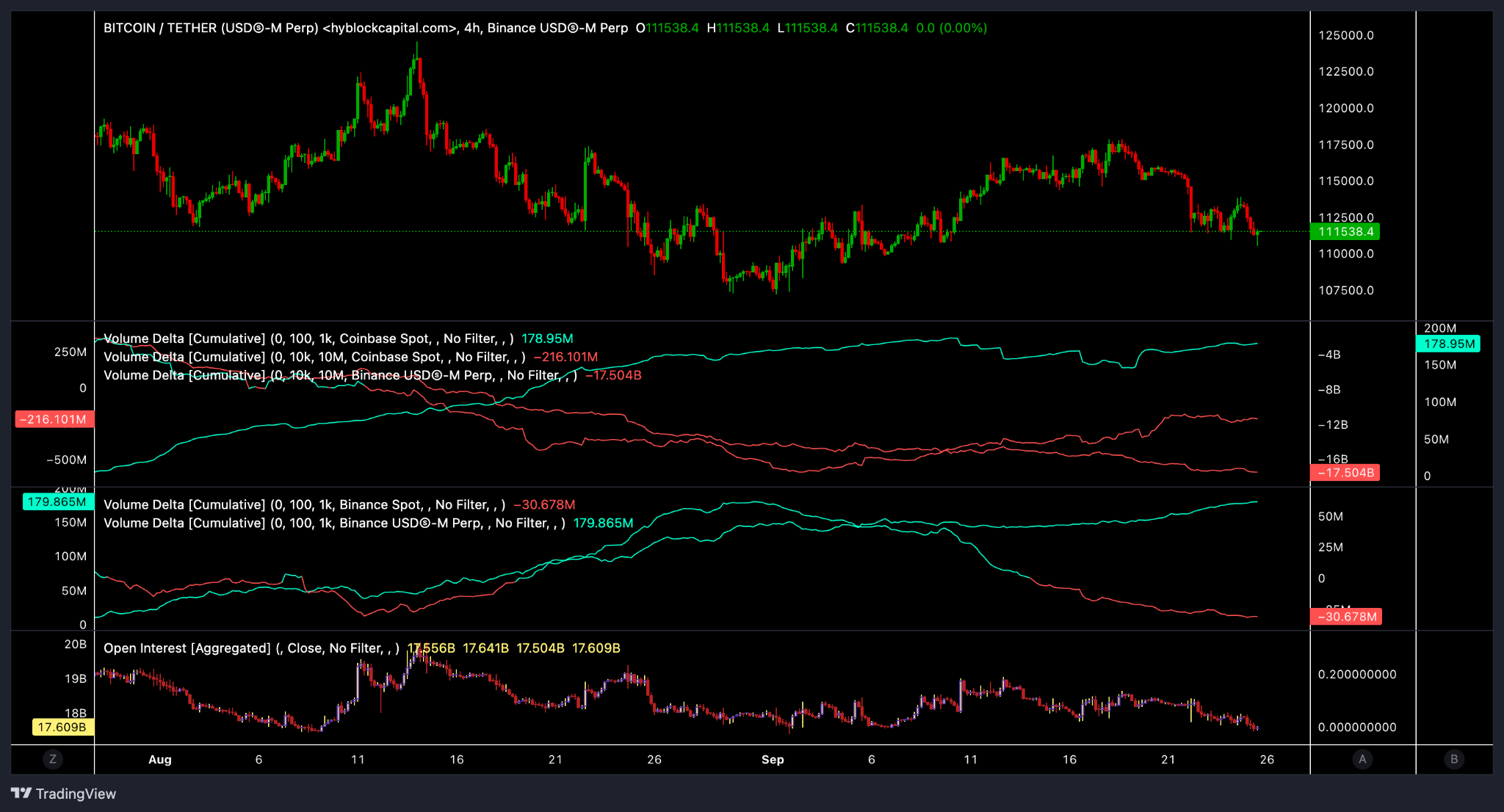The height and width of the screenshot is (812, 1504).
Task: Click the teal 179.865M label next to the middle pane
Action: point(58,501)
